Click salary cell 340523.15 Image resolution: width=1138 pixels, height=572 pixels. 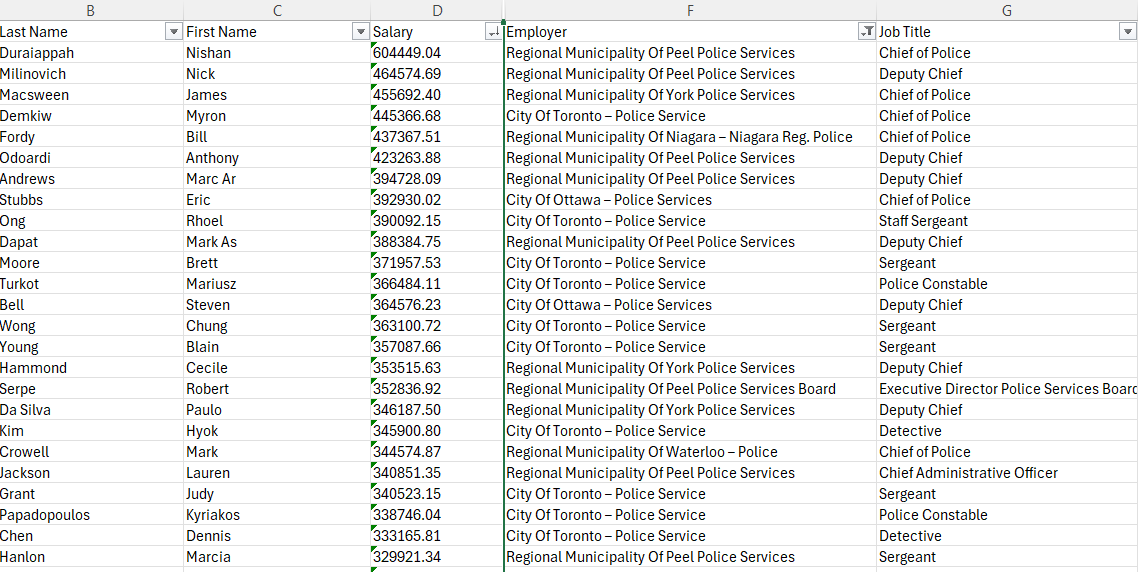(x=437, y=494)
